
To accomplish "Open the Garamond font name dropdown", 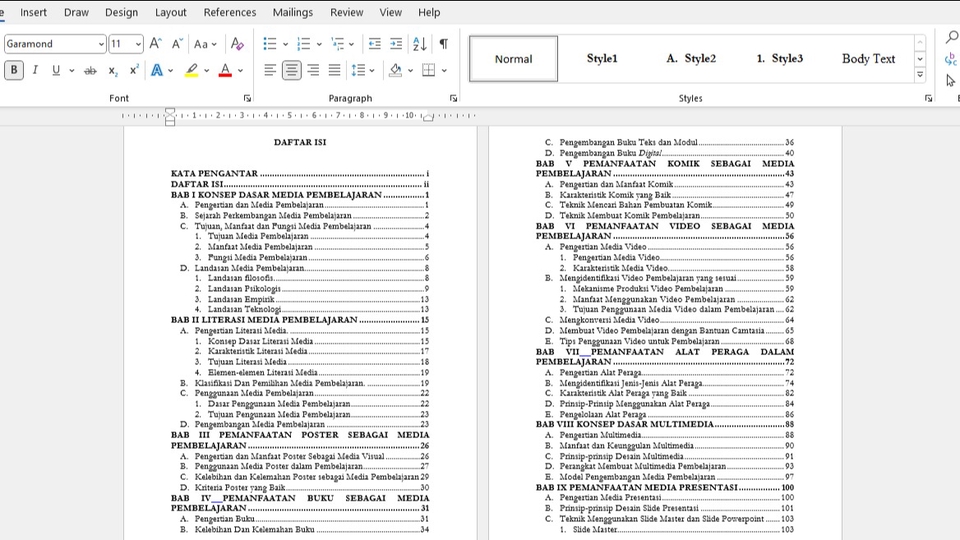I will (x=101, y=44).
